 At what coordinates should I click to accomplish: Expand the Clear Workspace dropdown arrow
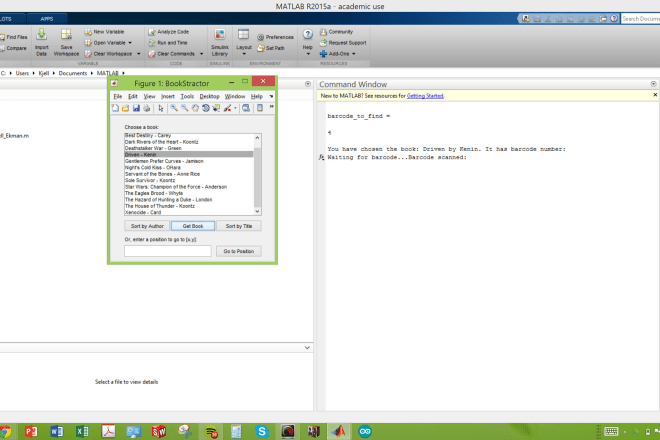(x=138, y=54)
